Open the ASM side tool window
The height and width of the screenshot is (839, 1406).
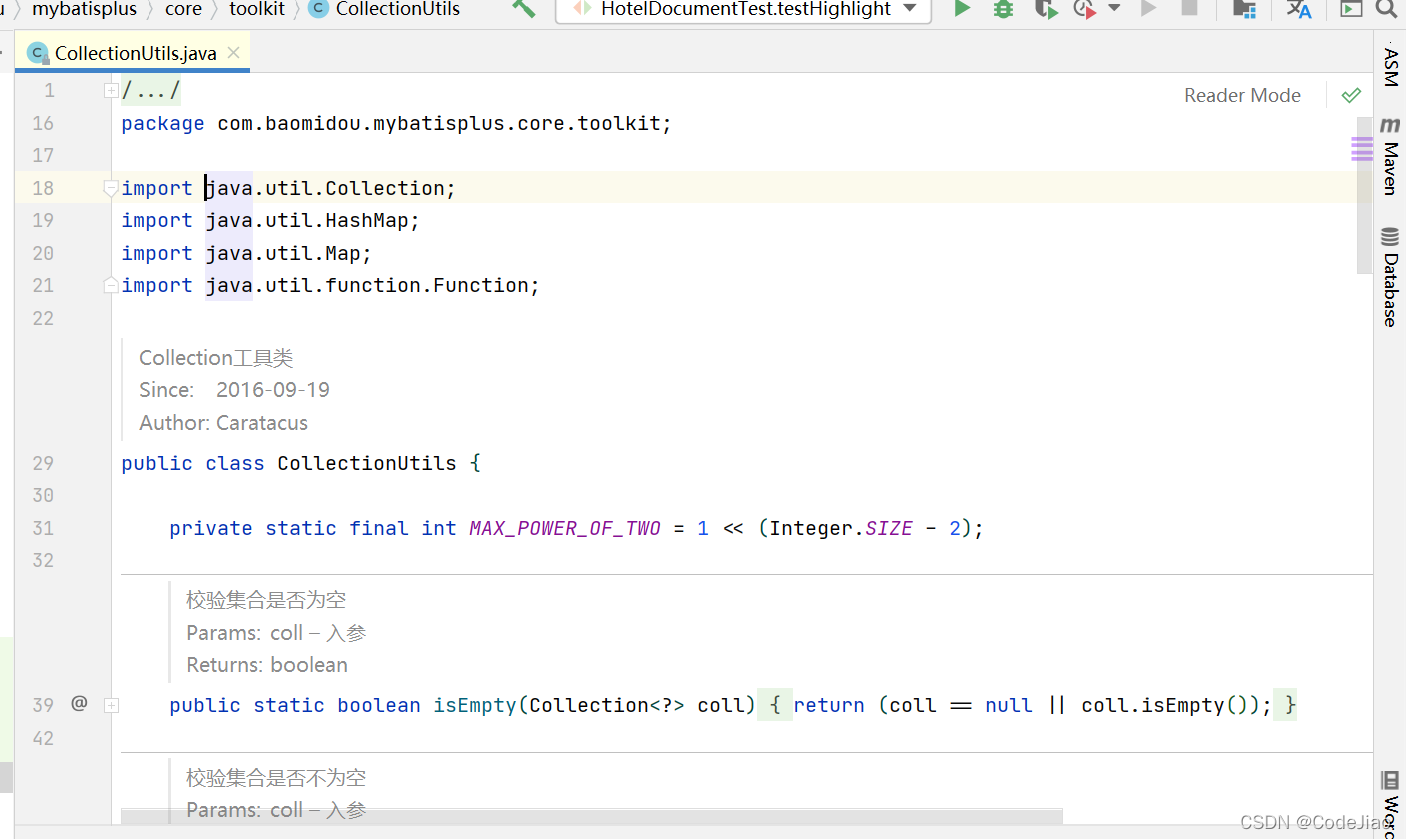coord(1390,66)
